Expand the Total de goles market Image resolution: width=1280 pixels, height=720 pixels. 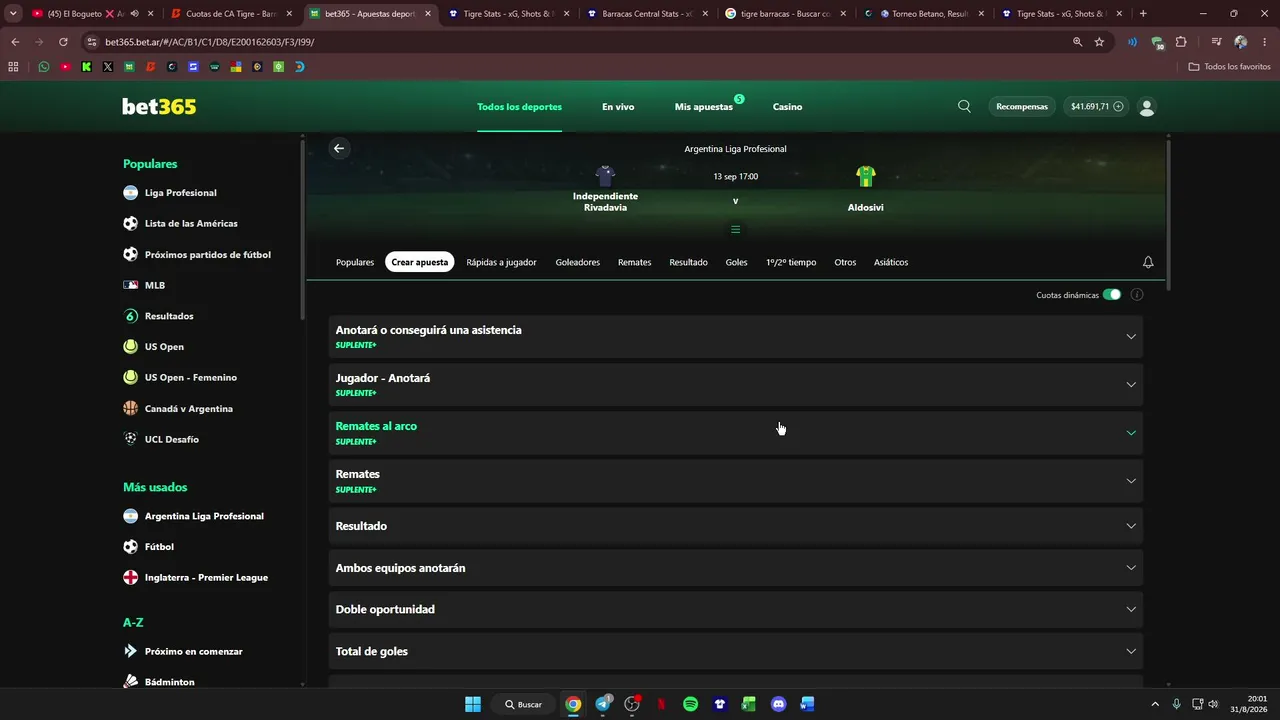click(735, 651)
